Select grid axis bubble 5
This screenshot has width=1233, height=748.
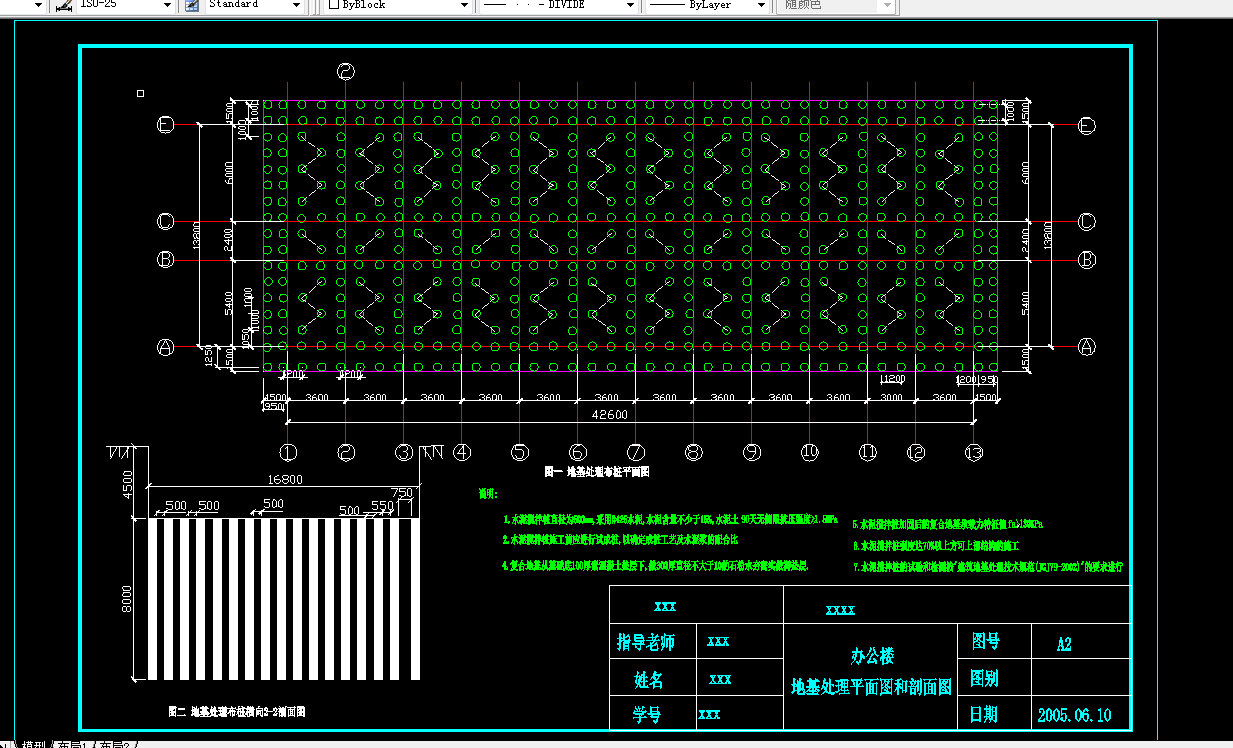click(519, 452)
